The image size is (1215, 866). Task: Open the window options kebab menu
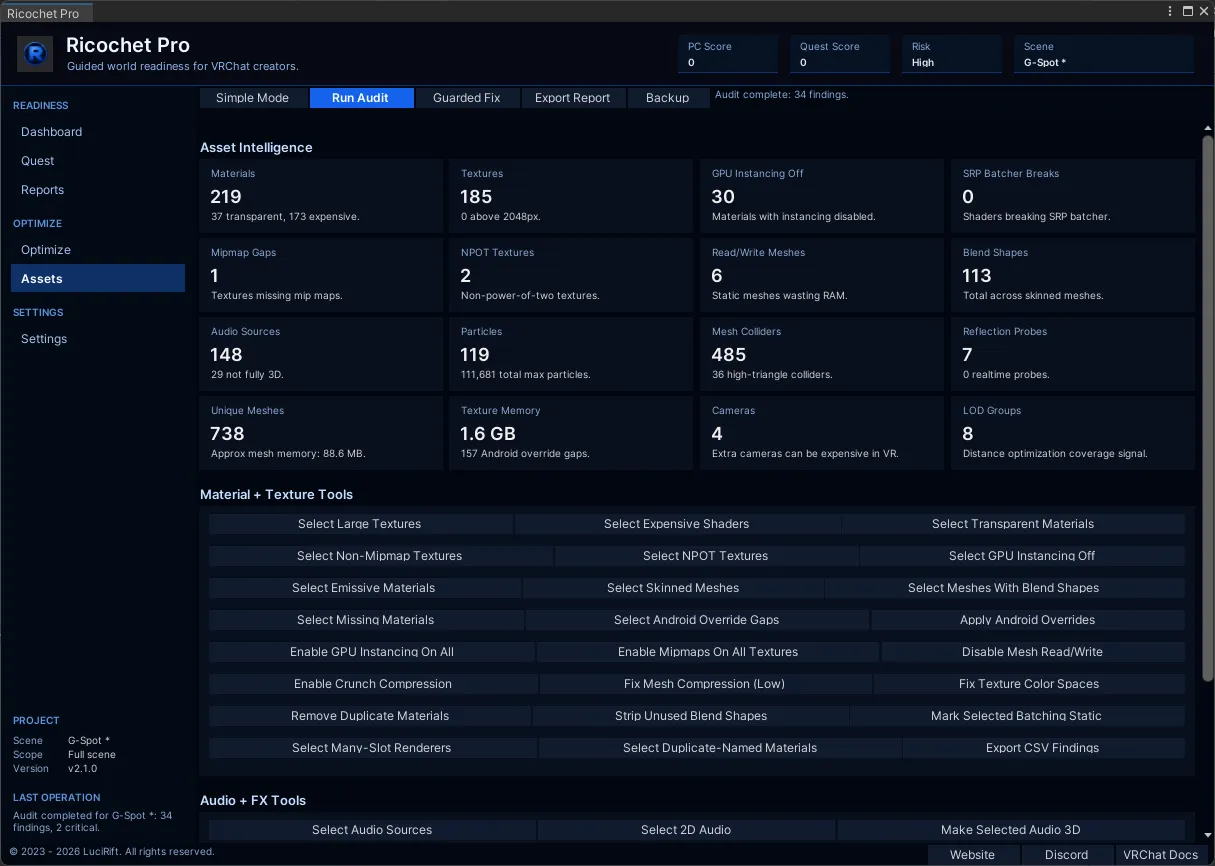(x=1171, y=11)
